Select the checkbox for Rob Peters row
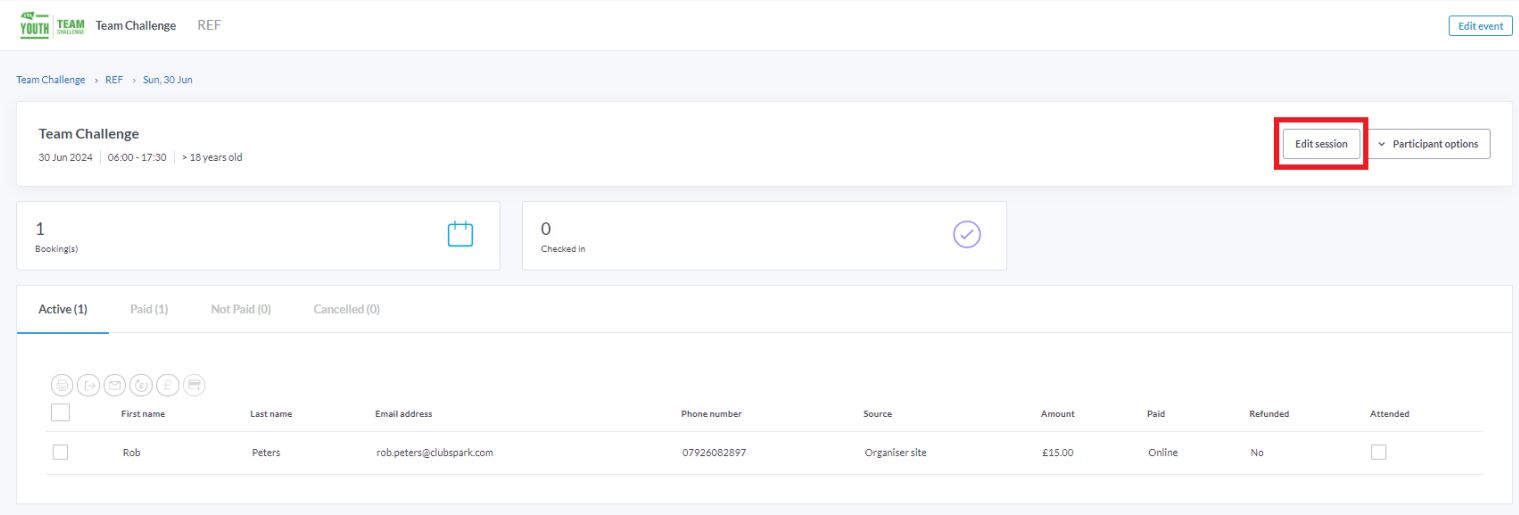This screenshot has width=1519, height=515. pos(60,452)
